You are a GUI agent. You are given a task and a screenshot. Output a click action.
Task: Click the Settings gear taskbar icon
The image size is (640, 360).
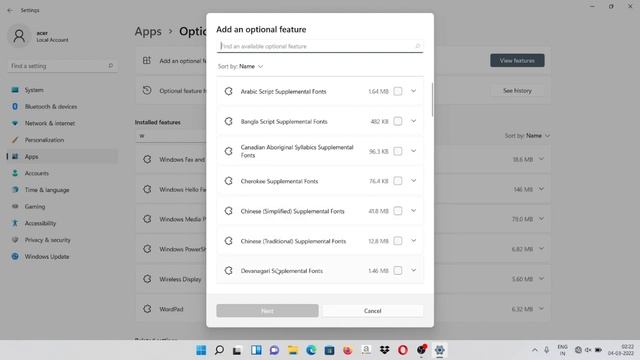(x=440, y=350)
